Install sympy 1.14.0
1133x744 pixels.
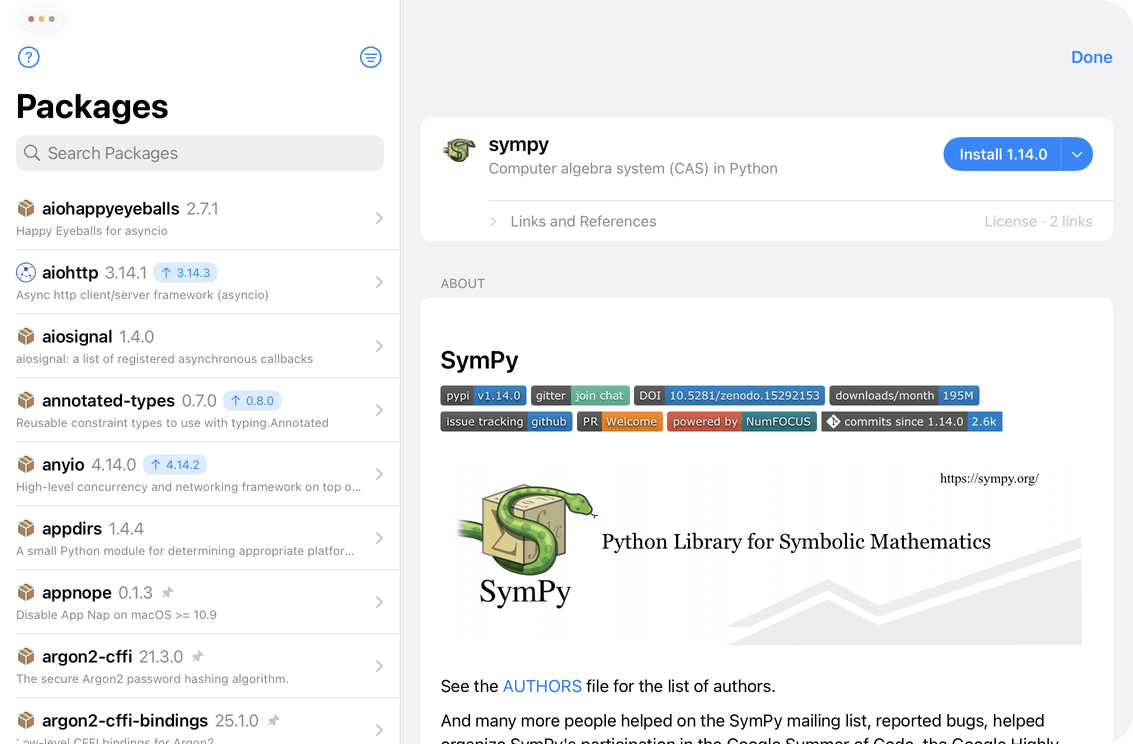[x=1002, y=155]
